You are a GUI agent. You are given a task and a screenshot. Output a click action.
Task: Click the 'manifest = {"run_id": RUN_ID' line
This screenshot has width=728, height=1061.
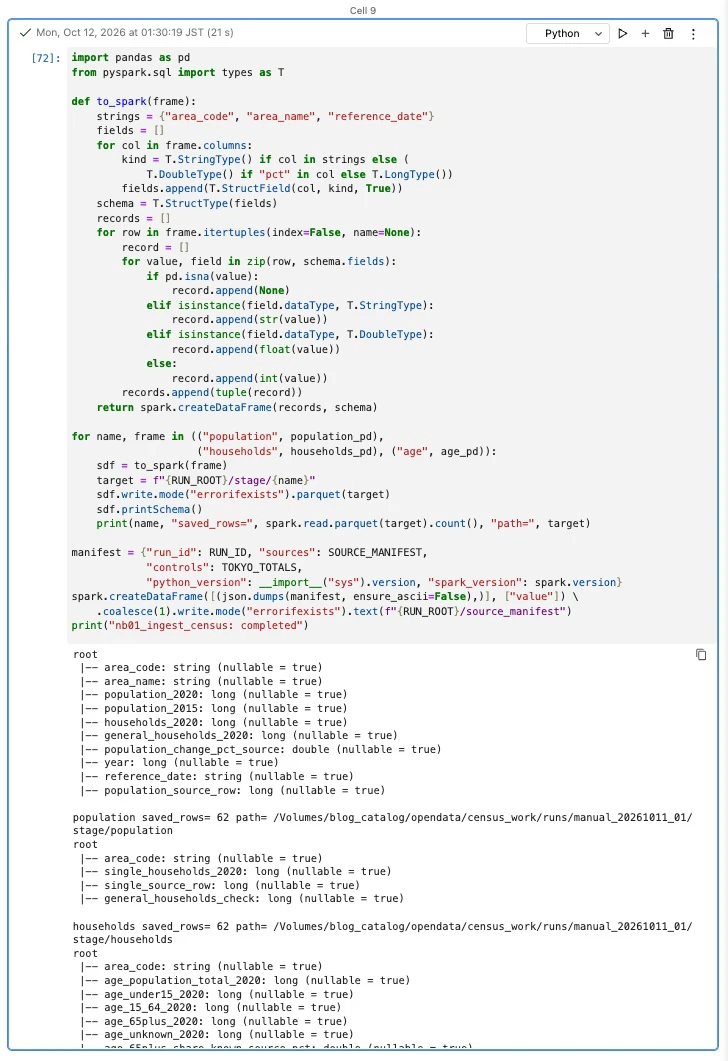[x=250, y=553]
